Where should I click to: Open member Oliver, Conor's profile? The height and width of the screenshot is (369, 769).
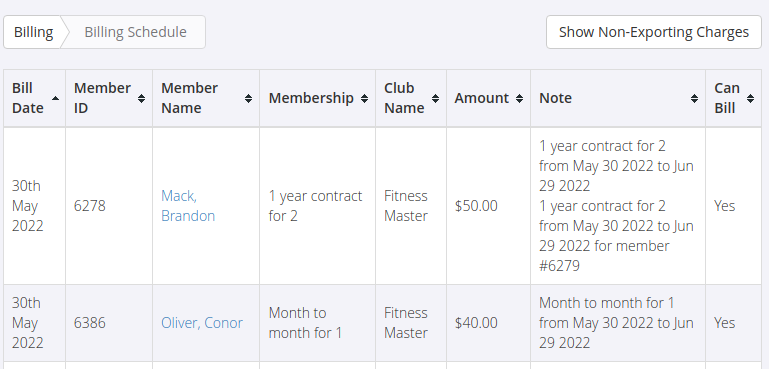[x=202, y=323]
